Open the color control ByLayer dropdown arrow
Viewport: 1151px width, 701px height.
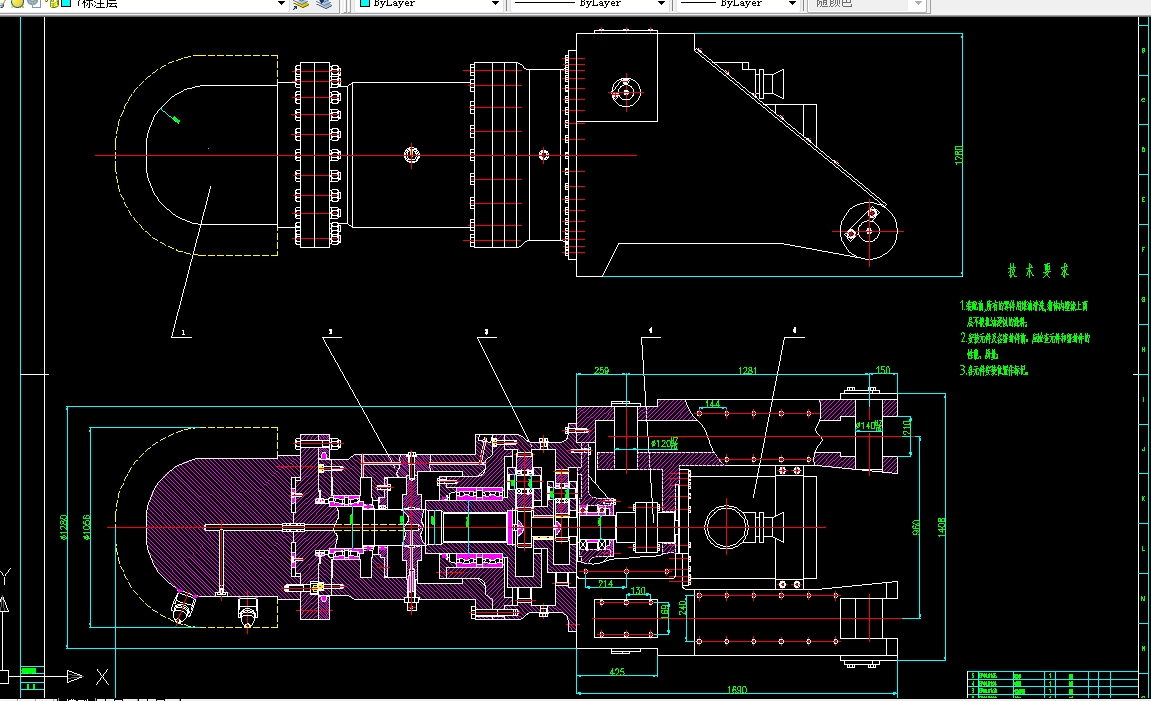(x=495, y=4)
